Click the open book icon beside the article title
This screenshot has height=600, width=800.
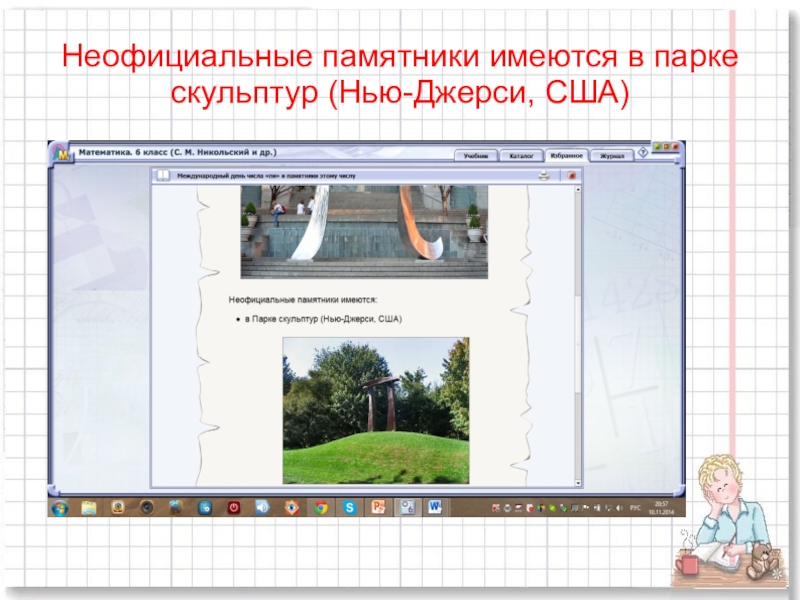pyautogui.click(x=163, y=176)
